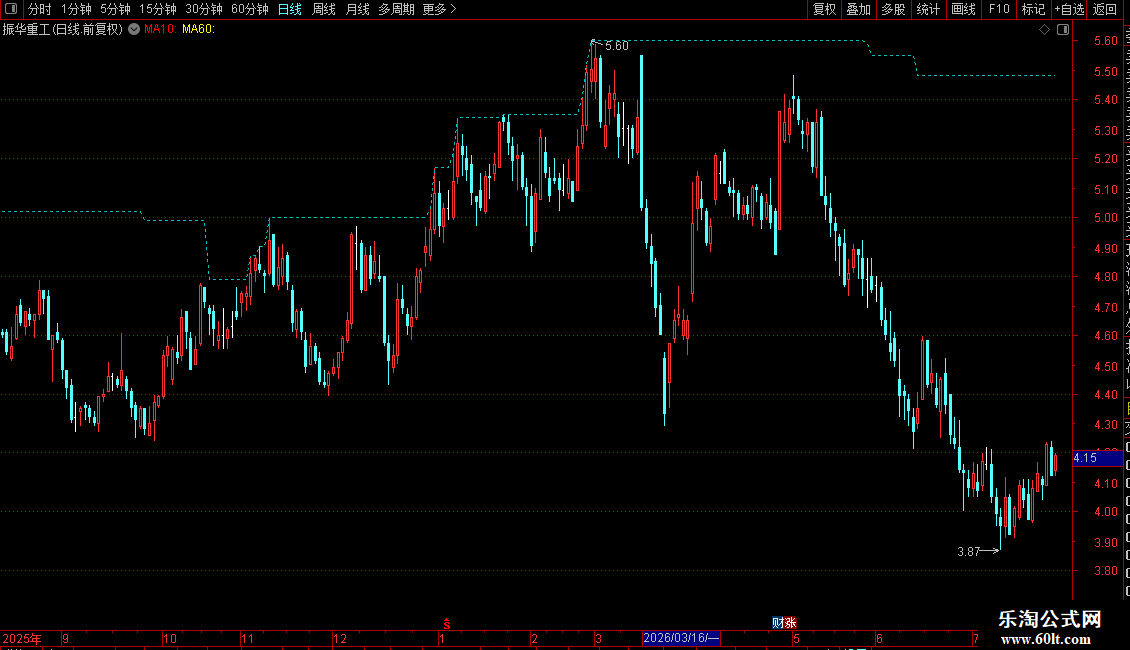
Task: Click the red S marker above January
Action: click(447, 623)
